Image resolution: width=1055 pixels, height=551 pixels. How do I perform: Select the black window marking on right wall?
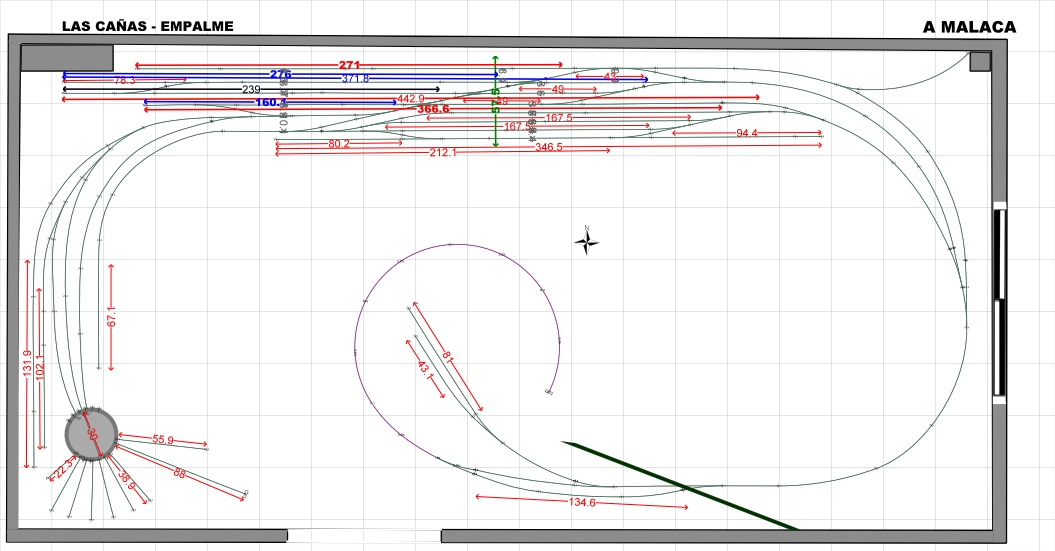1000,301
